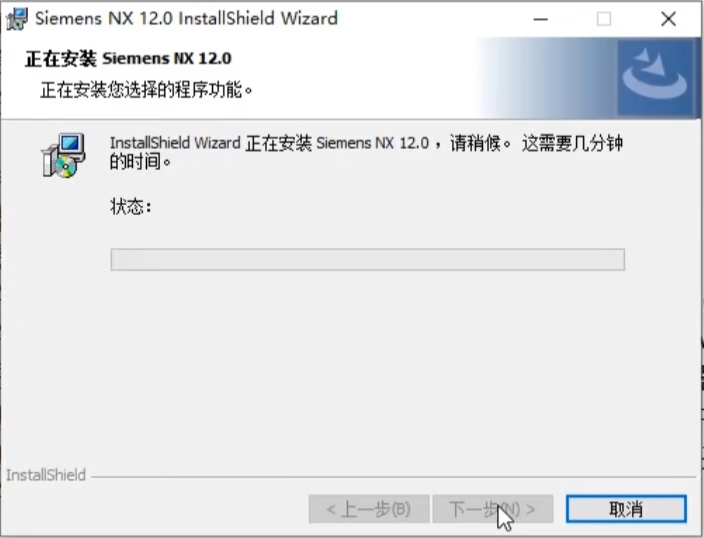Select the heading 正在安装 Siemens NX 12.0
This screenshot has width=704, height=538.
[x=128, y=59]
